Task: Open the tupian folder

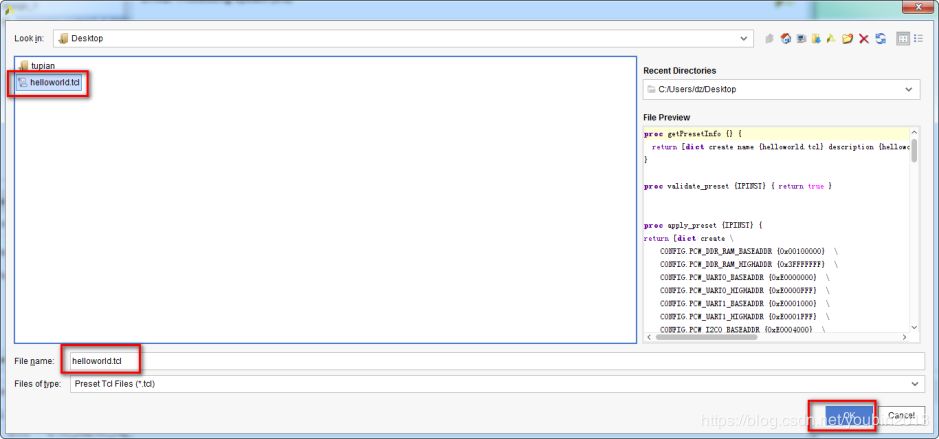Action: [x=37, y=66]
